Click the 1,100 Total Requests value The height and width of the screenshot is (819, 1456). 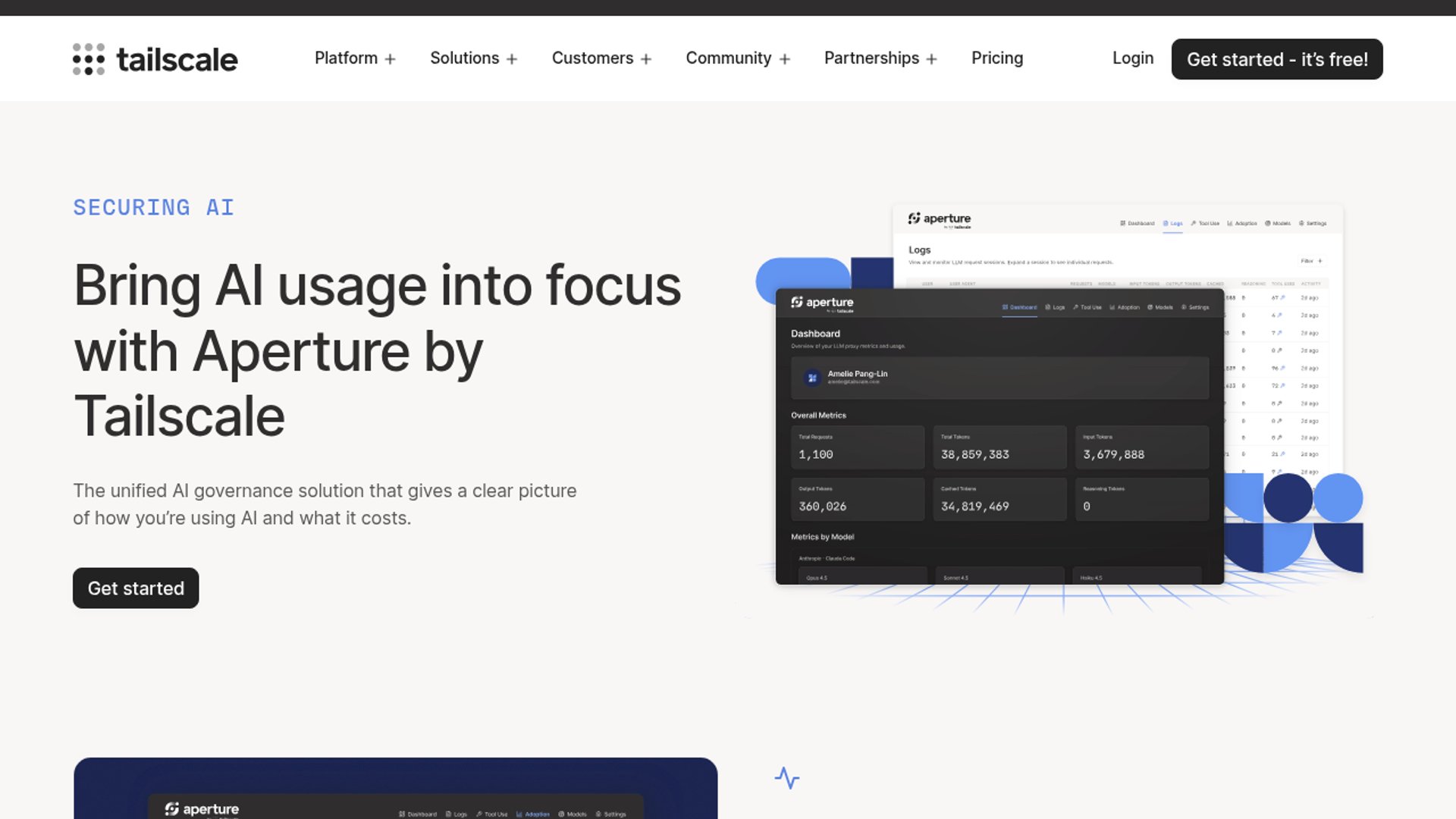[x=815, y=454]
